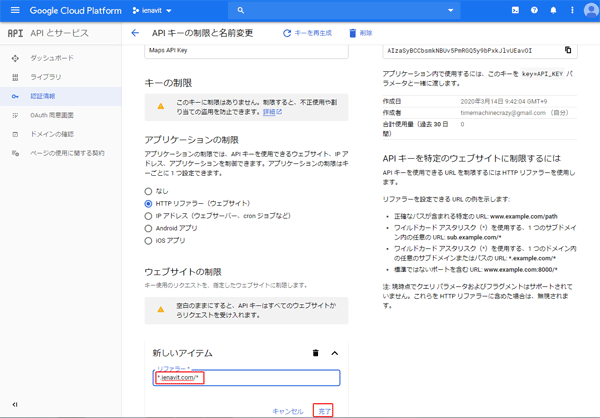Click the API key value text
600x418 pixels.
coord(459,51)
